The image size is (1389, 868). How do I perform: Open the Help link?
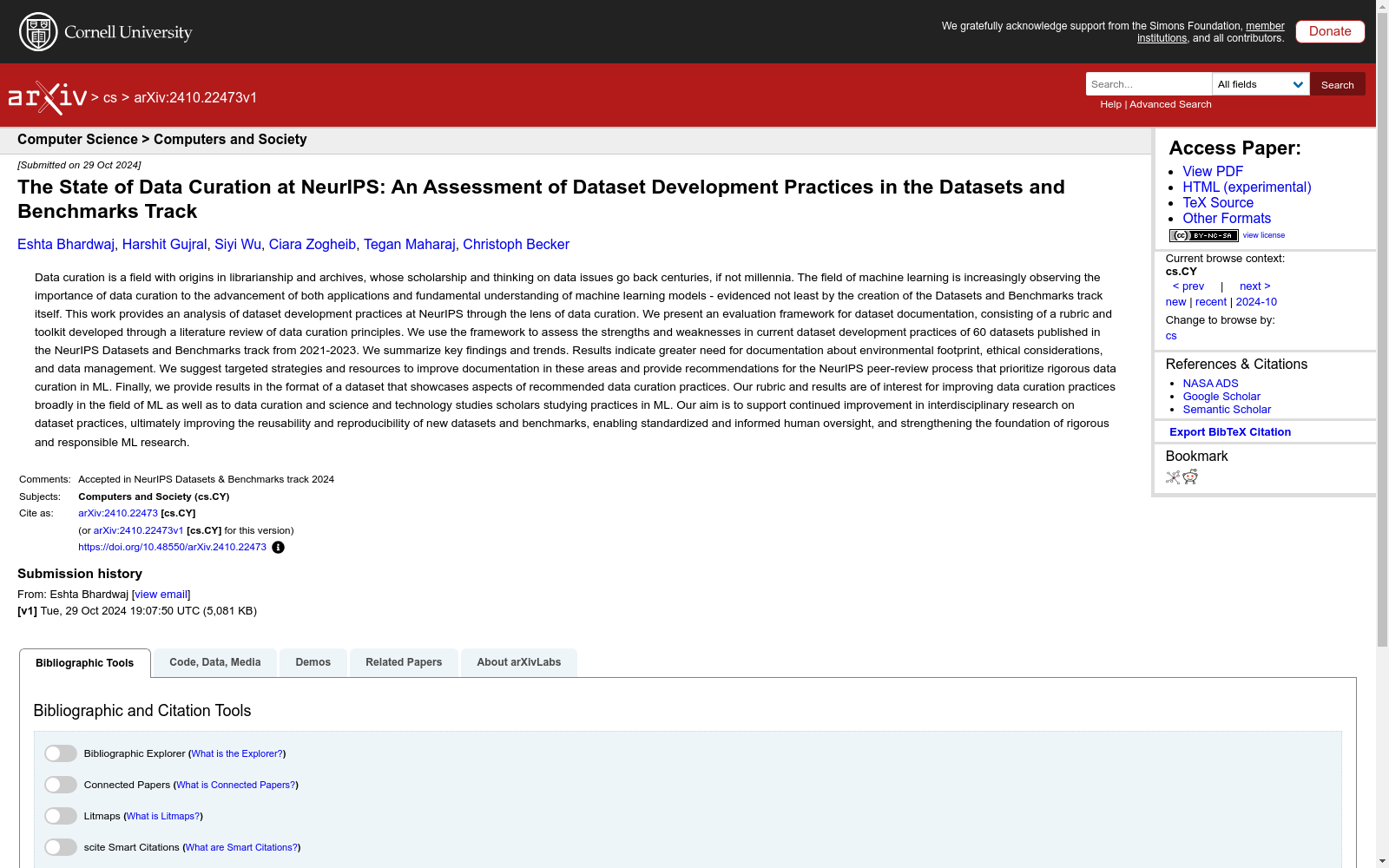1111,104
